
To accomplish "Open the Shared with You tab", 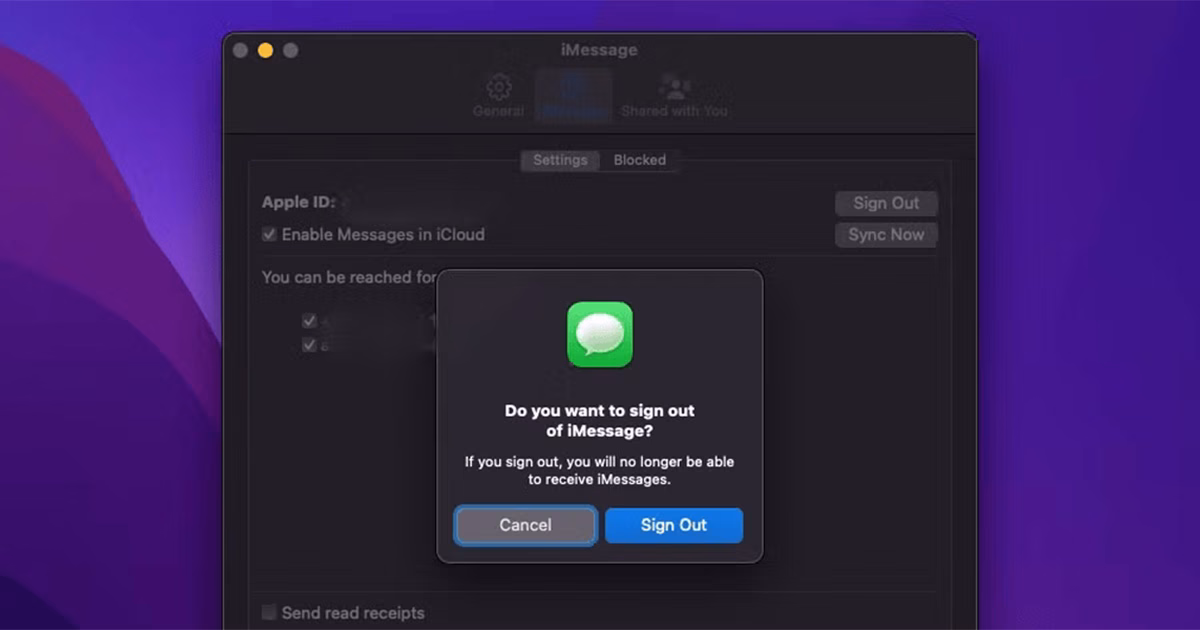I will click(x=675, y=97).
